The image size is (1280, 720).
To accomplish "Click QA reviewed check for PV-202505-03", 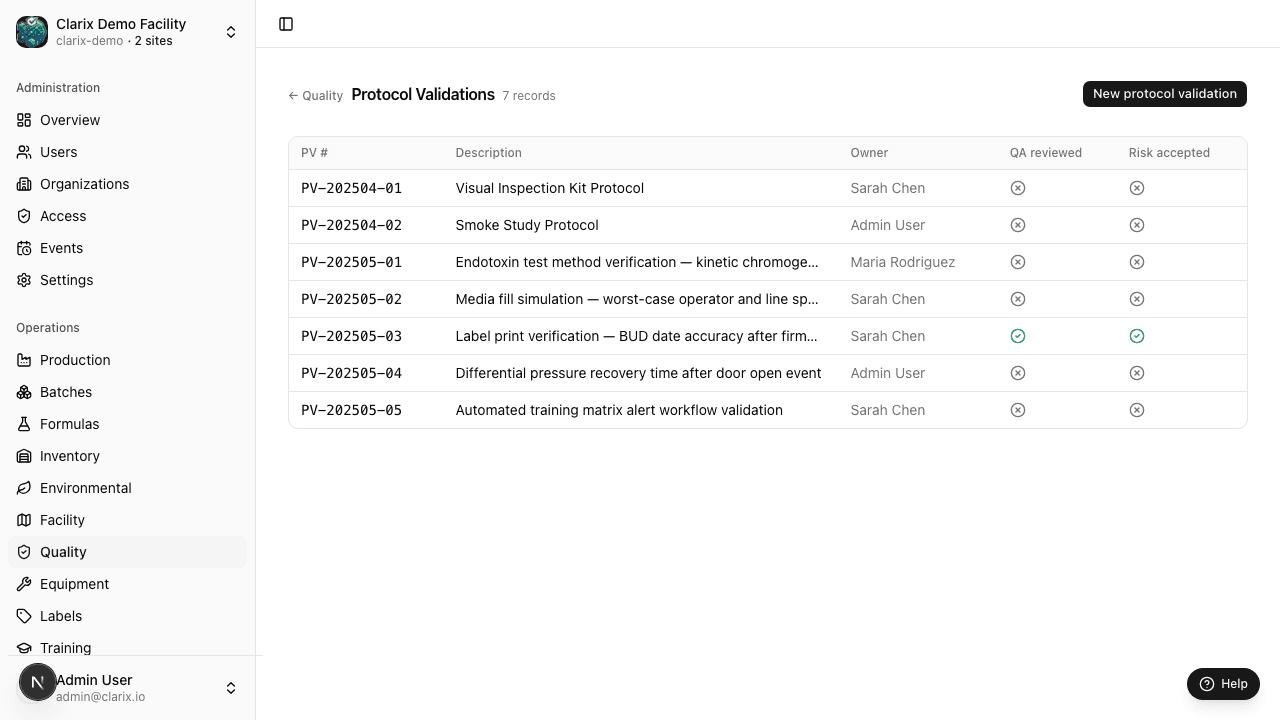I will (1018, 336).
